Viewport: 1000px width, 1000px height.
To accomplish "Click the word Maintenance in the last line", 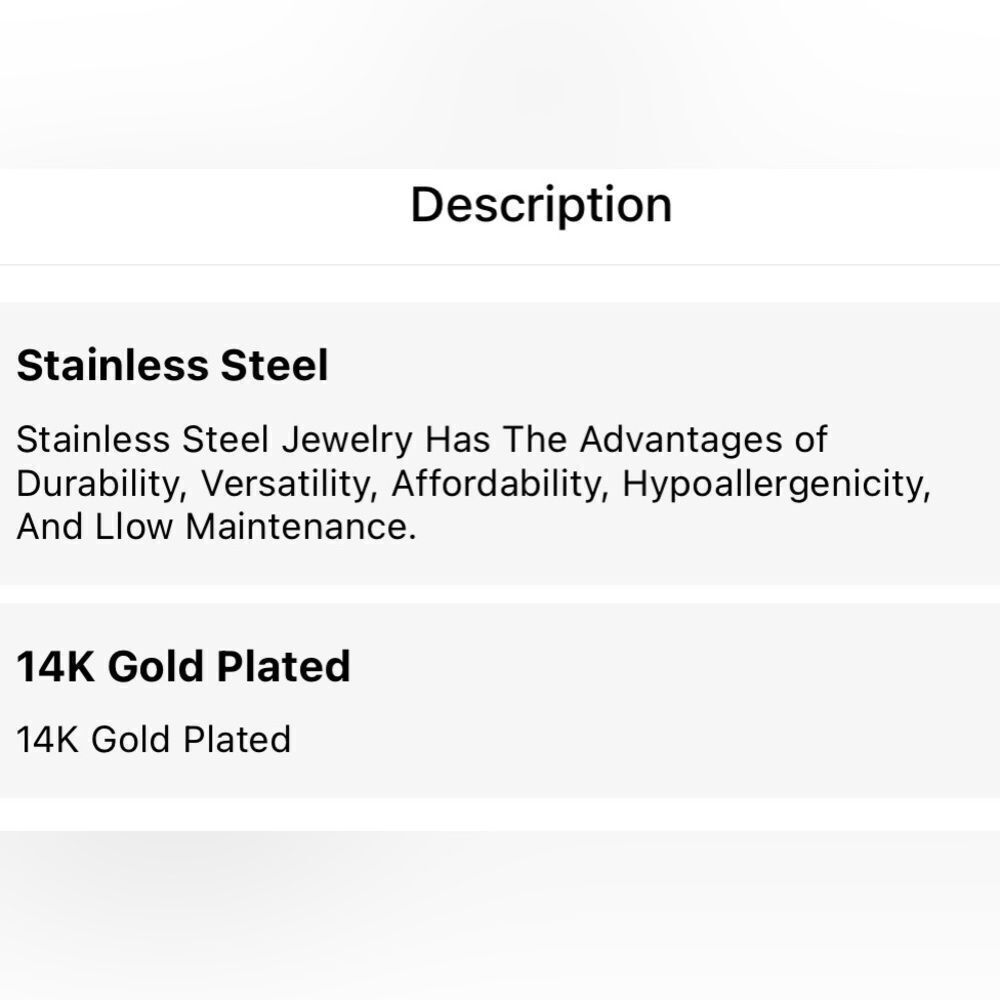I will click(x=300, y=527).
